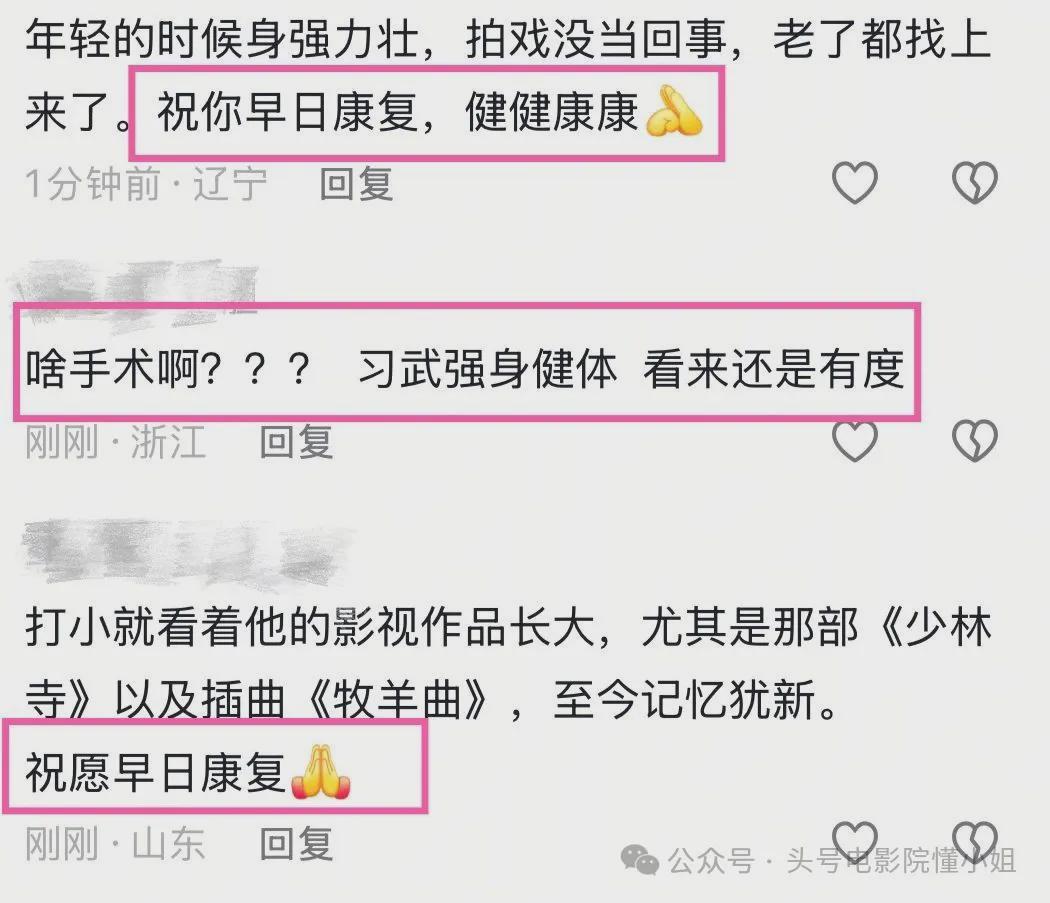Like the comment posted from 辽宁
Viewport: 1050px width, 903px height.
854,183
